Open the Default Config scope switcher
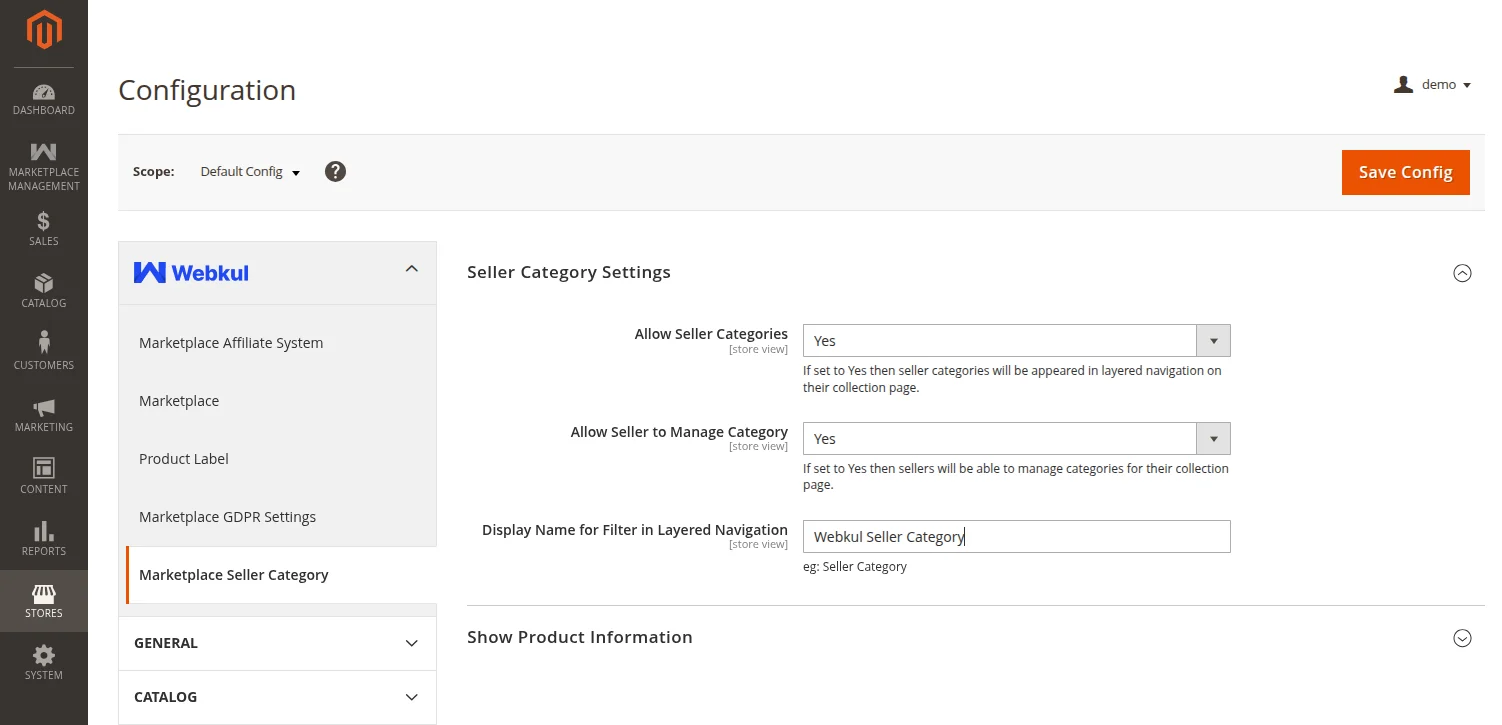The width and height of the screenshot is (1502, 725). tap(250, 172)
